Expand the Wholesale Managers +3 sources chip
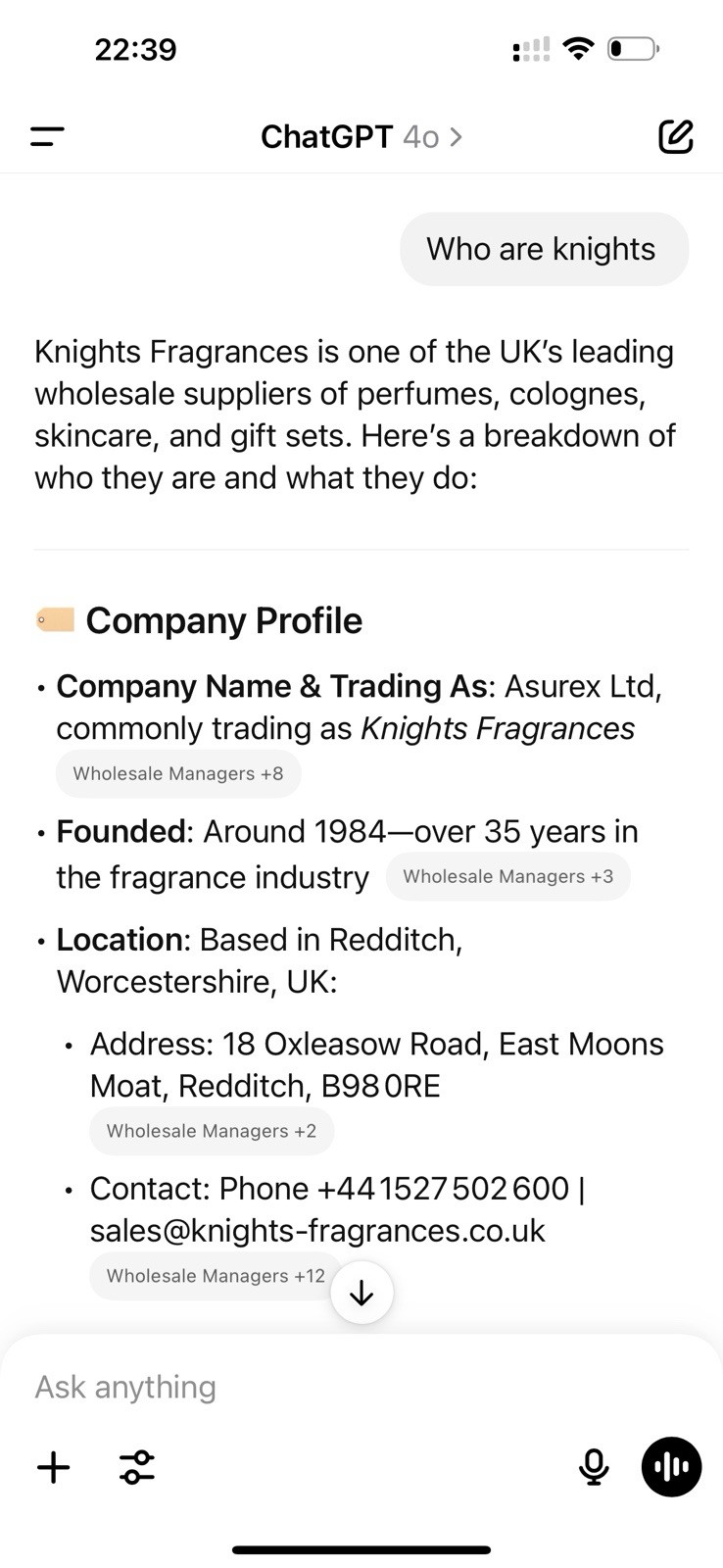Screen dimensions: 723x1568 pyautogui.click(x=507, y=876)
